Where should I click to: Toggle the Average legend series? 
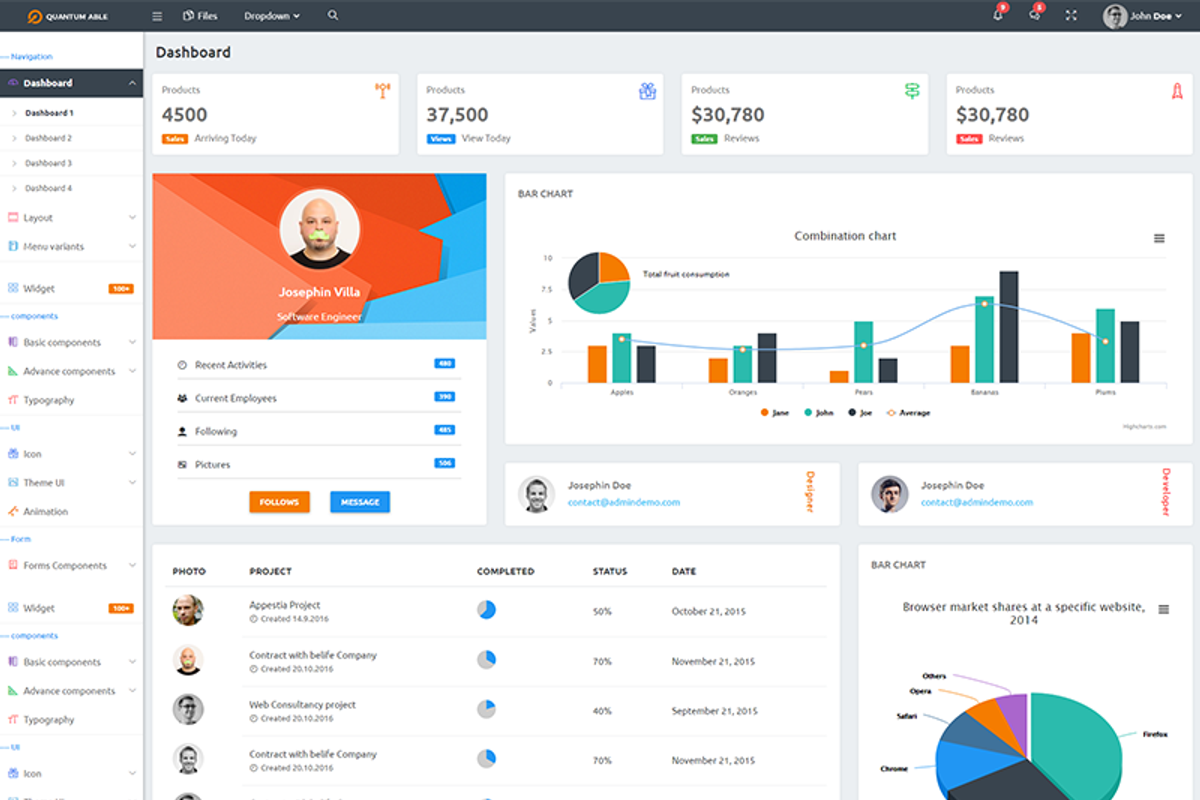coord(908,412)
